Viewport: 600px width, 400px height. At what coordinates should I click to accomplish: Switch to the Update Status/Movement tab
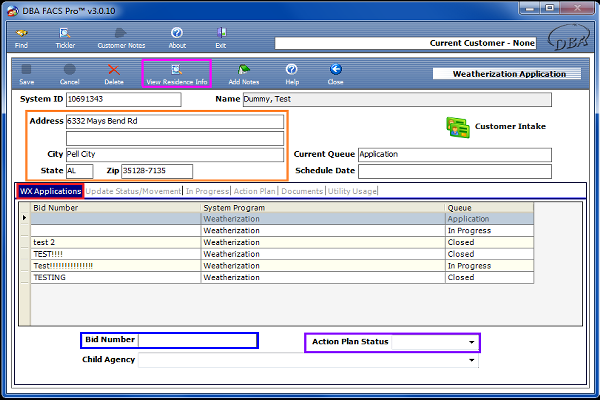click(x=133, y=191)
